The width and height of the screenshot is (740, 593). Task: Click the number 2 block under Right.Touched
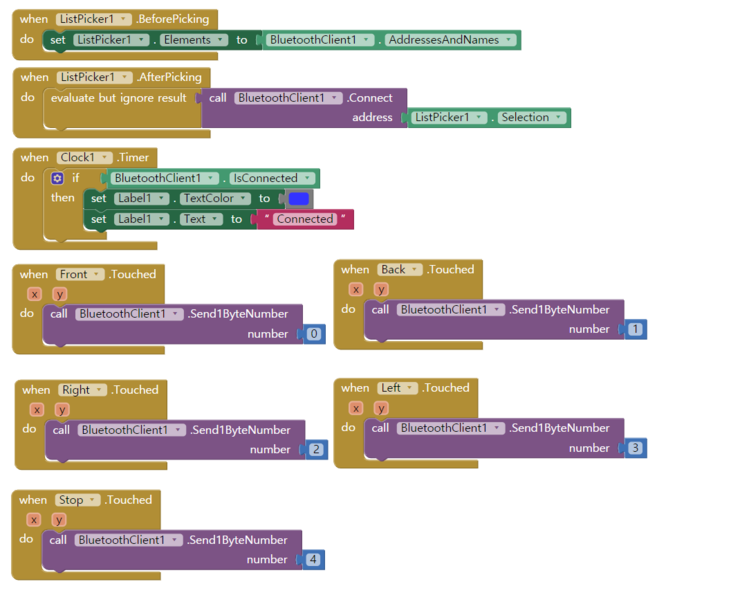(x=316, y=450)
